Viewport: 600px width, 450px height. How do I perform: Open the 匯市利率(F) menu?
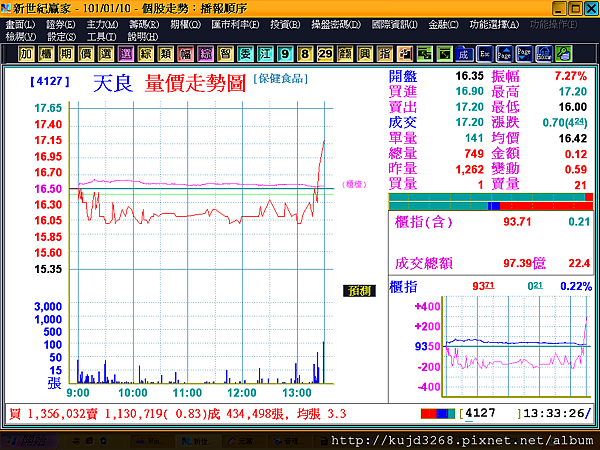click(x=235, y=25)
